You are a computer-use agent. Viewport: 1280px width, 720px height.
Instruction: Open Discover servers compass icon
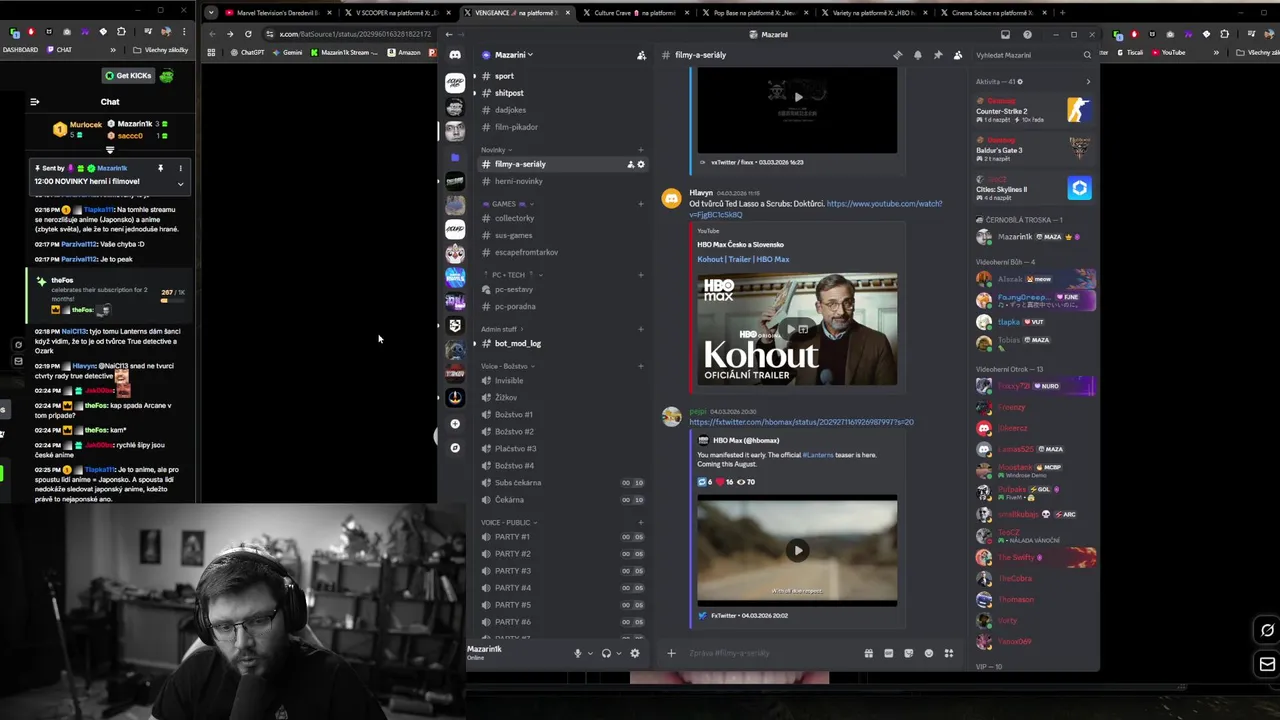(x=455, y=448)
